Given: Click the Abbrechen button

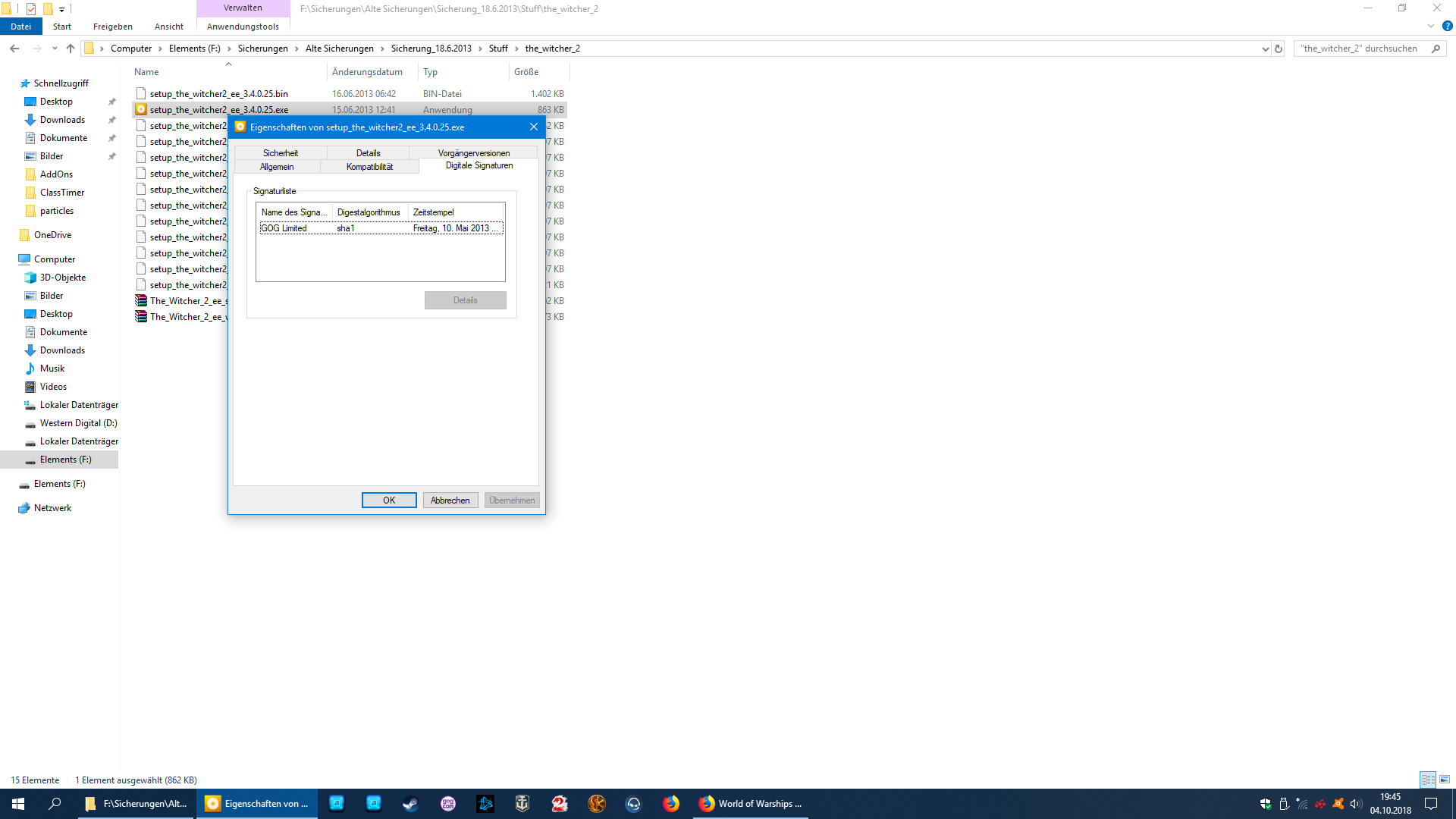Looking at the screenshot, I should (x=450, y=500).
